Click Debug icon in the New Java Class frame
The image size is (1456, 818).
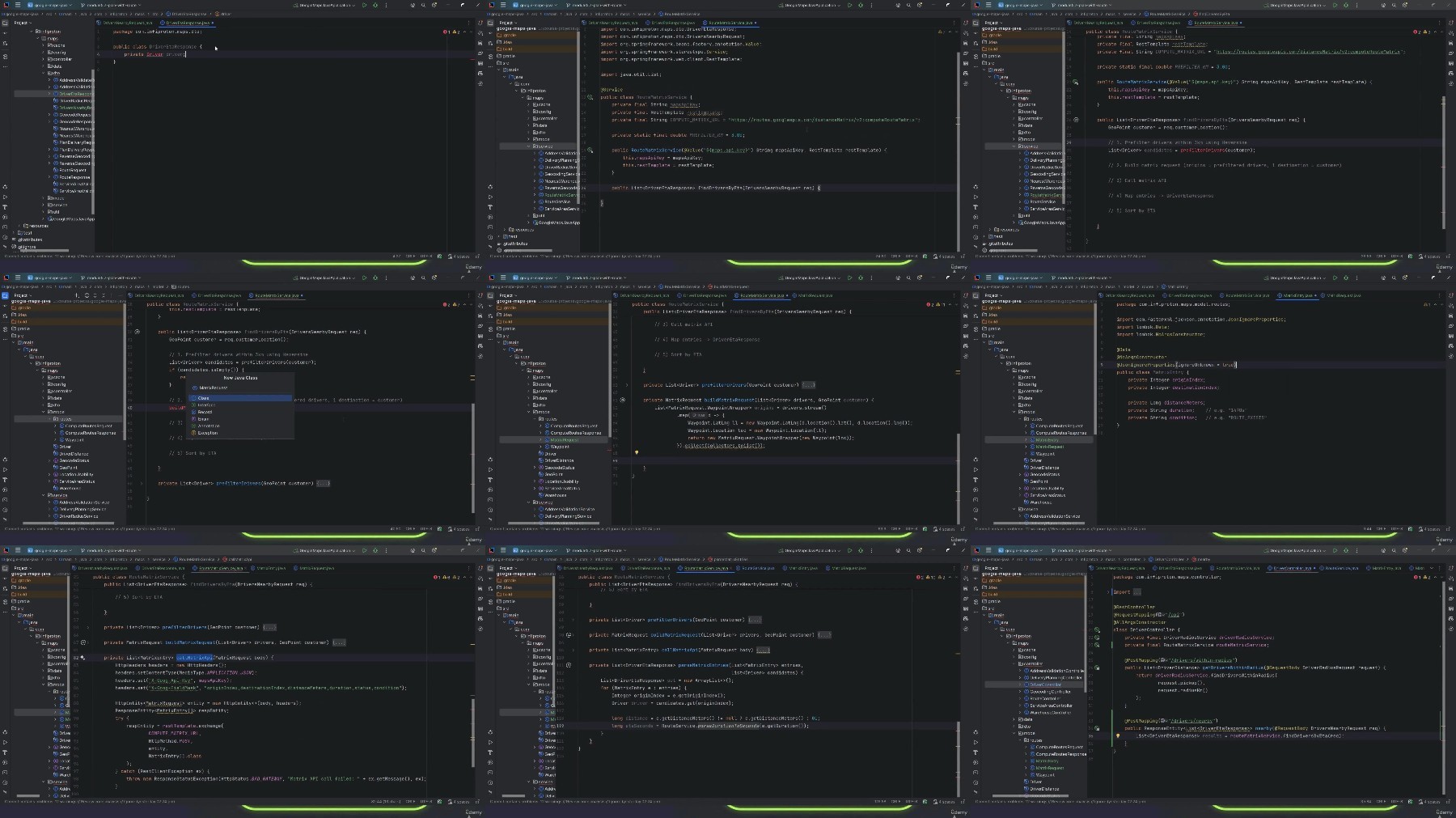coord(375,278)
